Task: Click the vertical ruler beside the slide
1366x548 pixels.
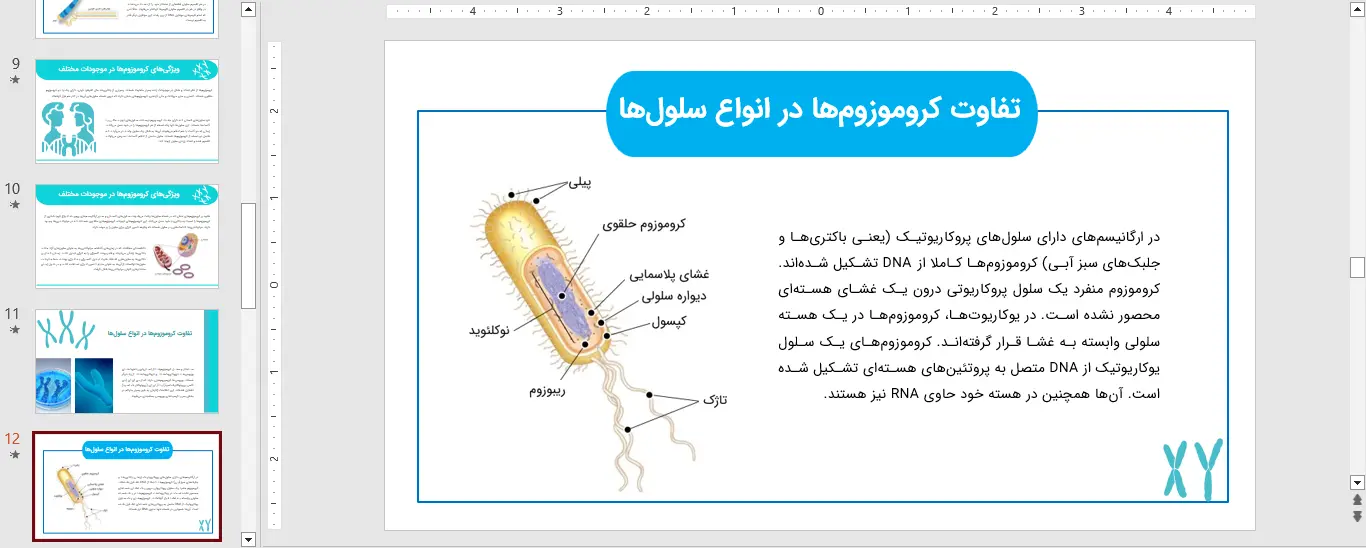Action: [x=273, y=285]
